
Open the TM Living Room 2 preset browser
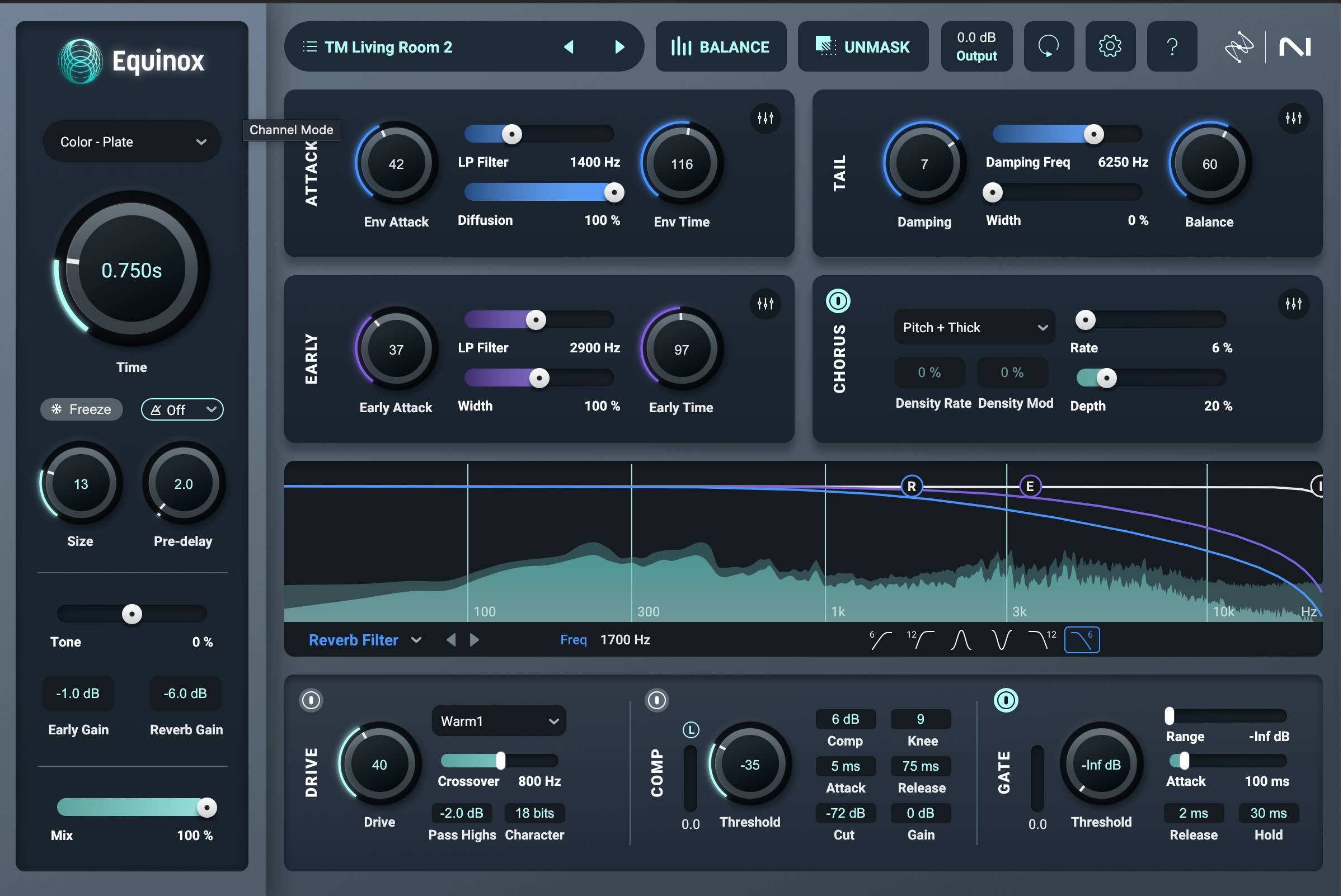point(389,47)
